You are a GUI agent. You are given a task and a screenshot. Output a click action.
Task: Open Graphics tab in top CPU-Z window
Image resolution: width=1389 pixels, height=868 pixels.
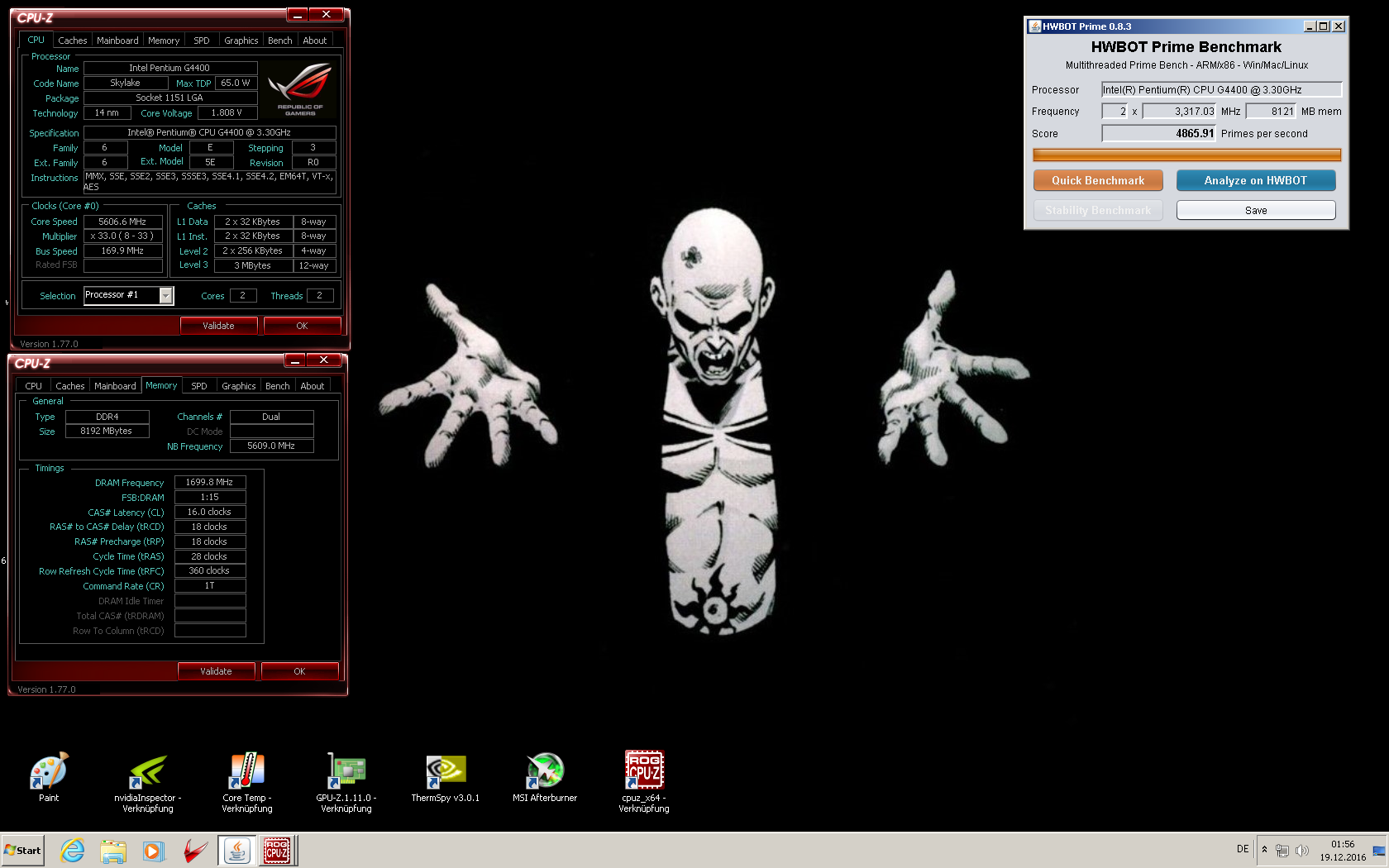pos(241,41)
